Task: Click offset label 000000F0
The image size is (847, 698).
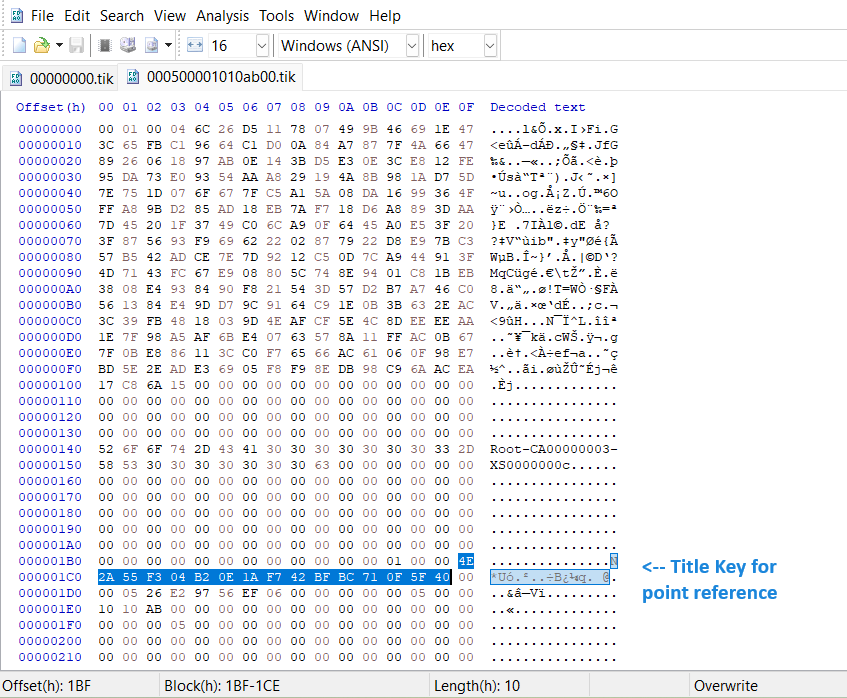Action: coord(50,369)
